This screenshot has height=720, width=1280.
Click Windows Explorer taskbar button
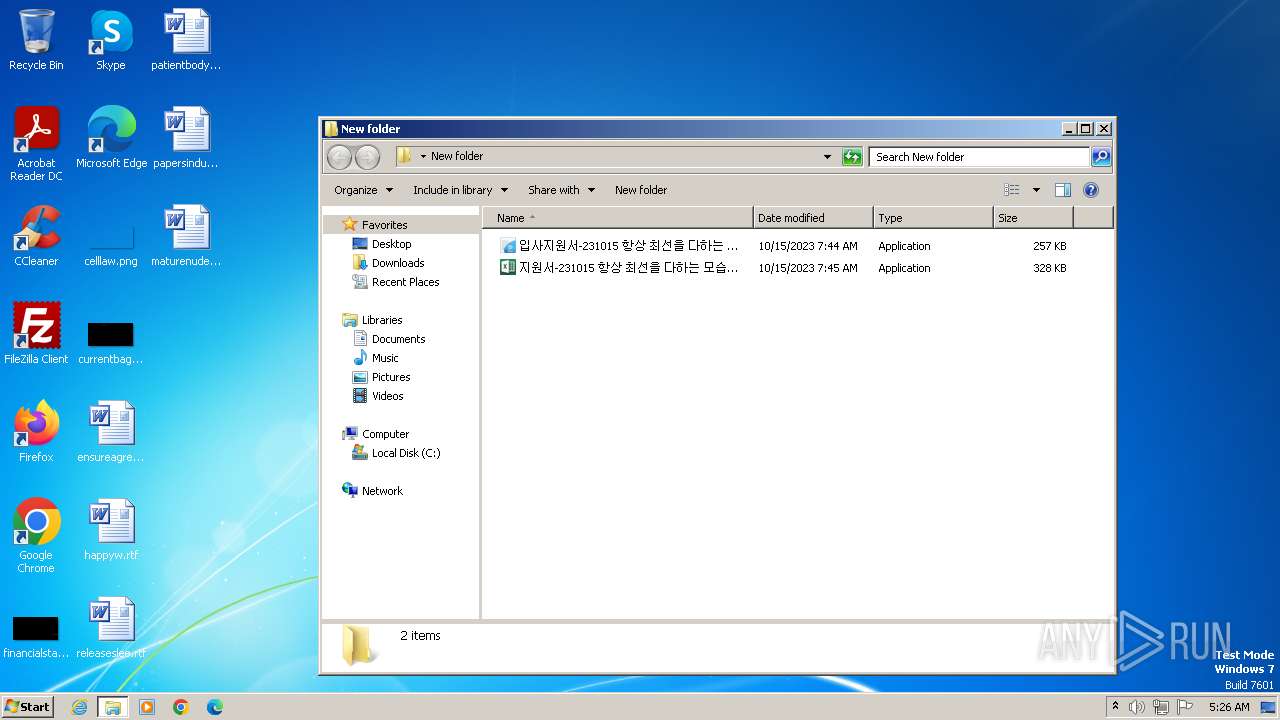pyautogui.click(x=113, y=707)
